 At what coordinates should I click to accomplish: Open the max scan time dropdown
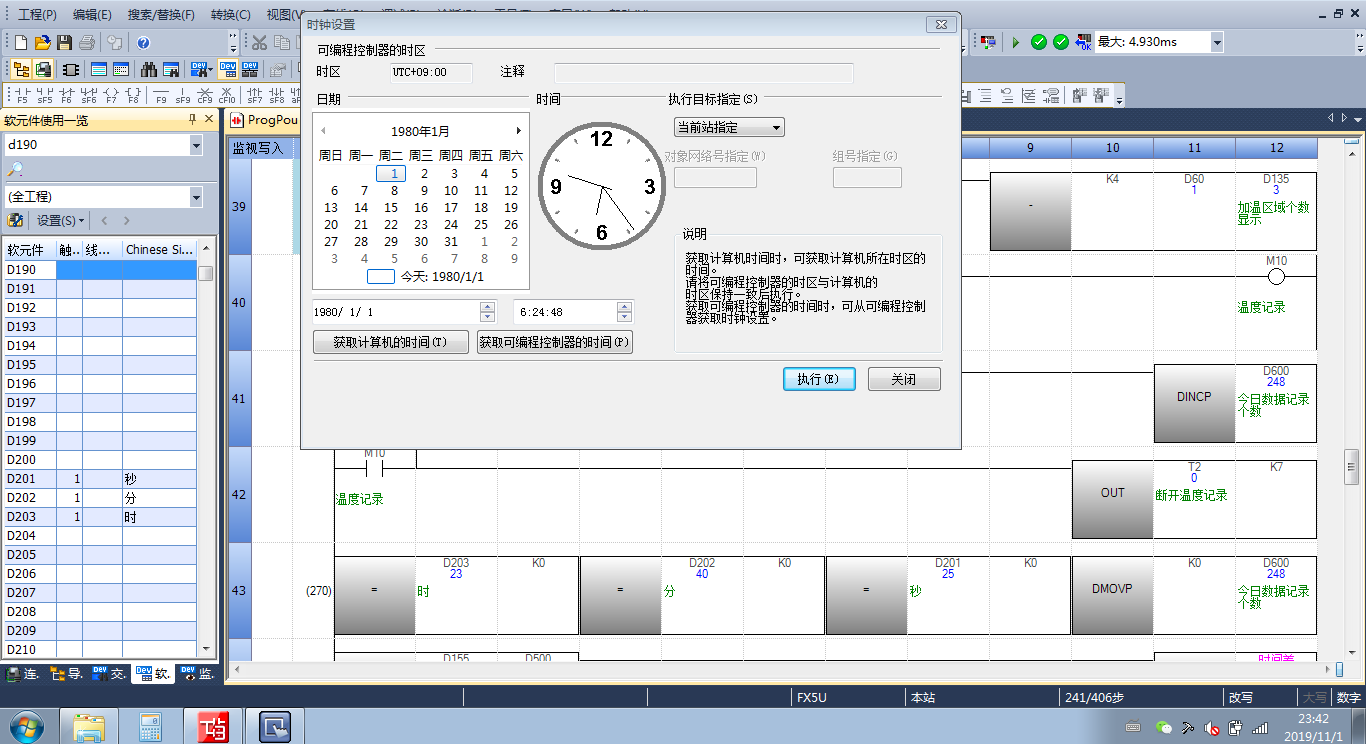(1216, 42)
